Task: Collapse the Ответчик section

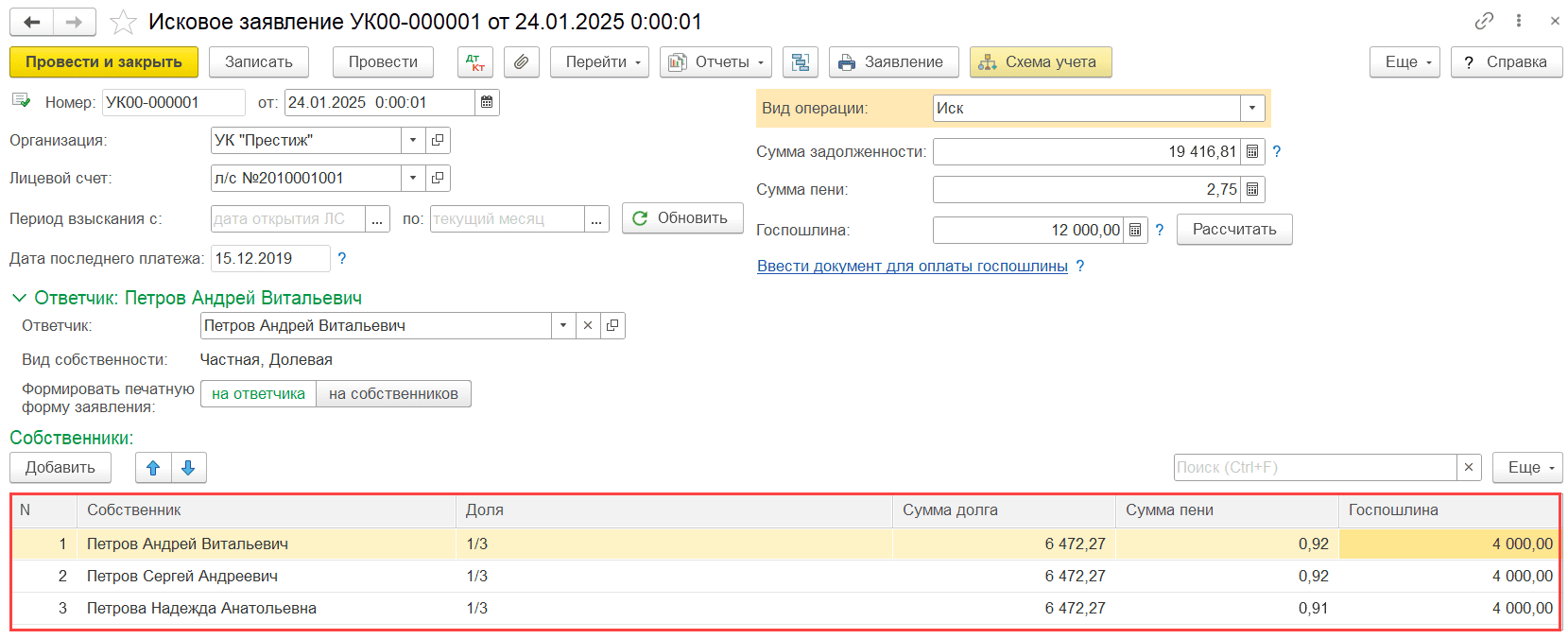Action: 19,298
